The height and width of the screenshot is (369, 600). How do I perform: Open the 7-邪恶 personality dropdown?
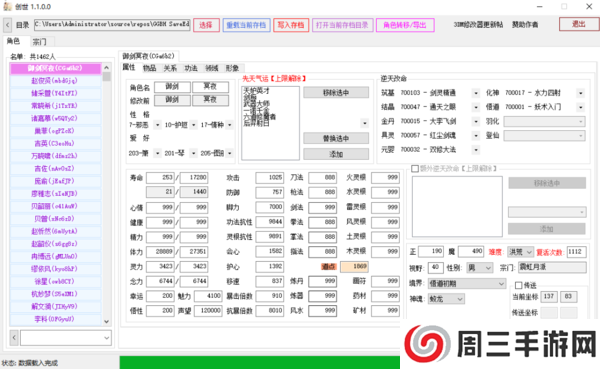click(x=157, y=125)
